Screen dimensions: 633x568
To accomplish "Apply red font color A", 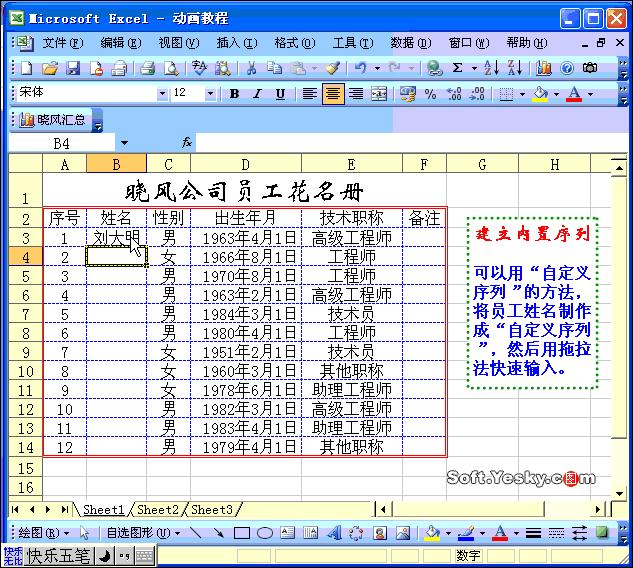I will [x=574, y=94].
